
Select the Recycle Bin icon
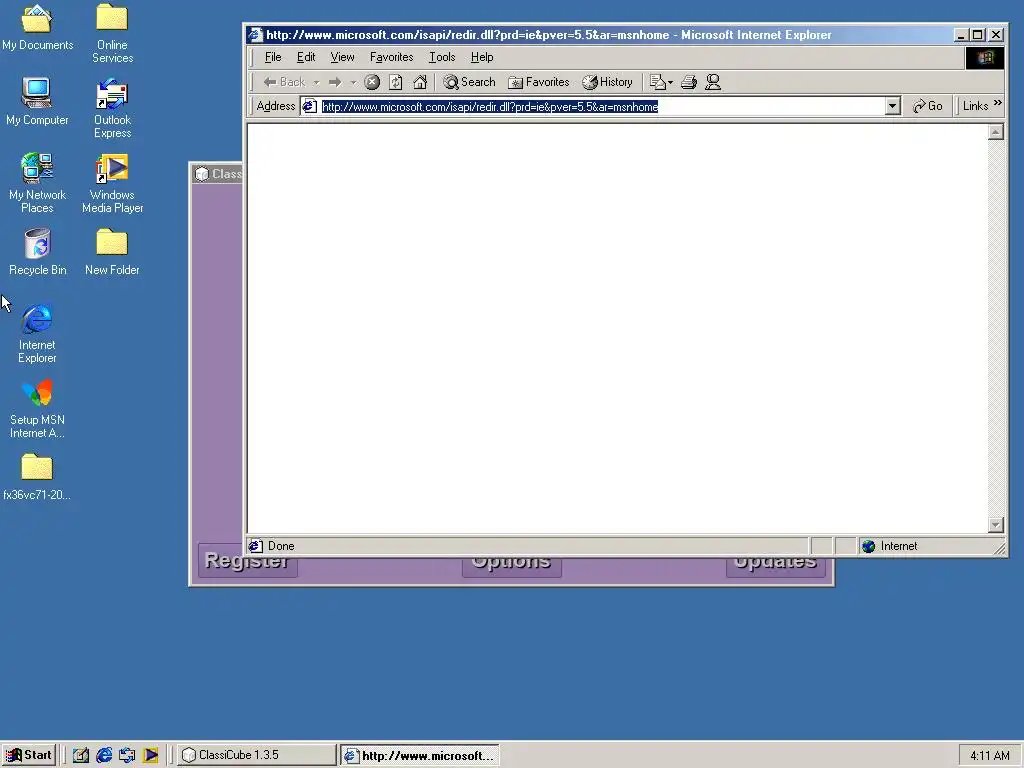coord(37,252)
